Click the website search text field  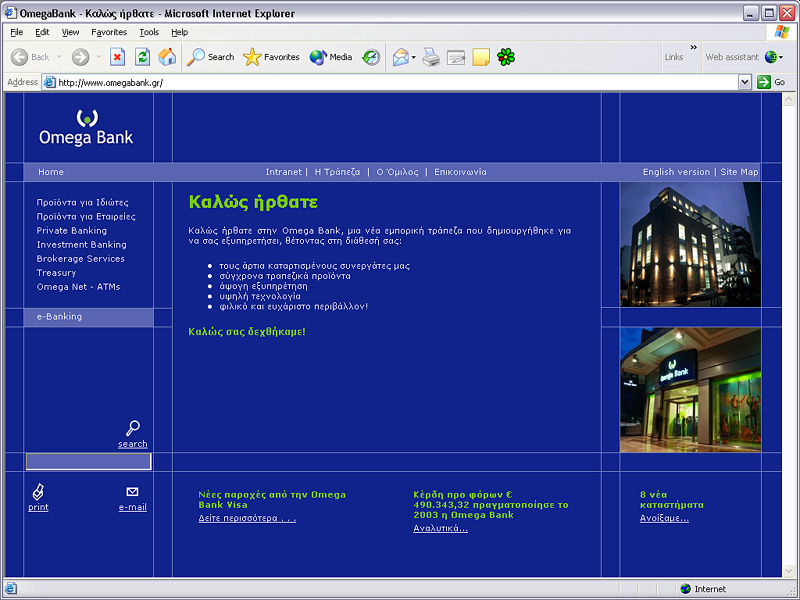pyautogui.click(x=88, y=461)
